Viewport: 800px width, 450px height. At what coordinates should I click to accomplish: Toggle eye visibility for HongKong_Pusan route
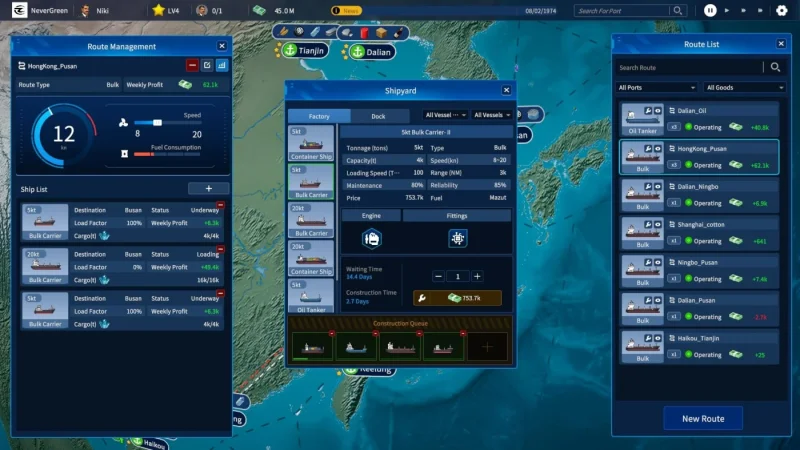(x=659, y=148)
